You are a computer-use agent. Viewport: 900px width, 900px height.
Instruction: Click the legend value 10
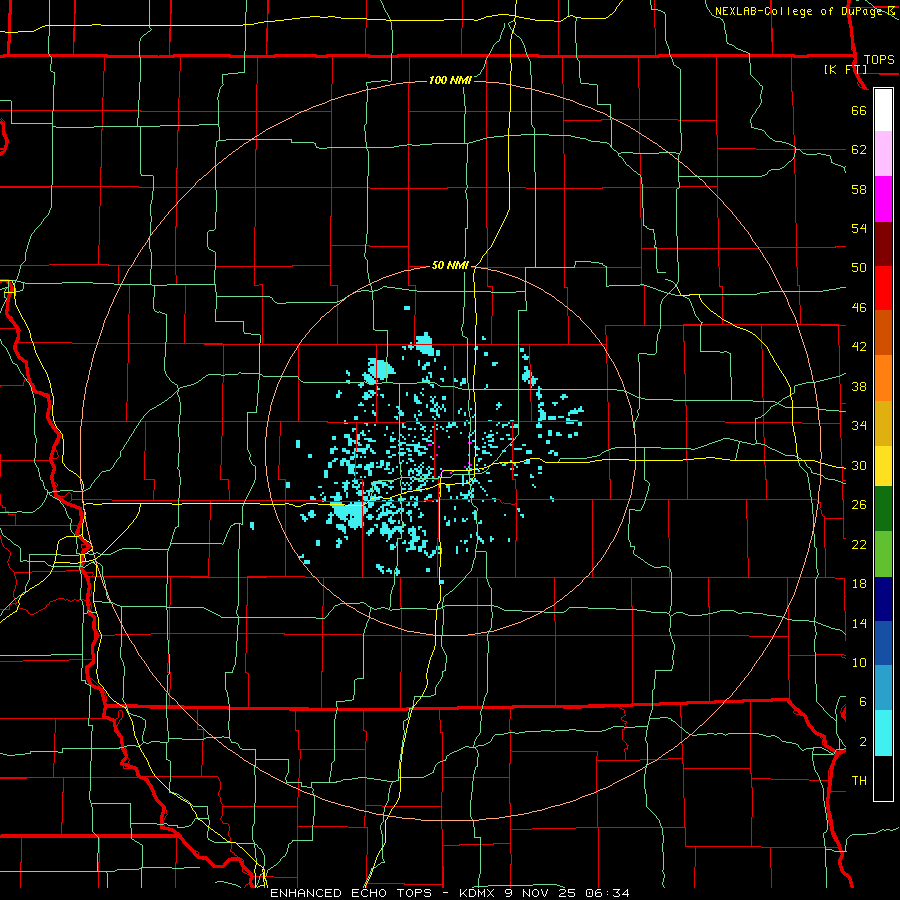click(859, 662)
